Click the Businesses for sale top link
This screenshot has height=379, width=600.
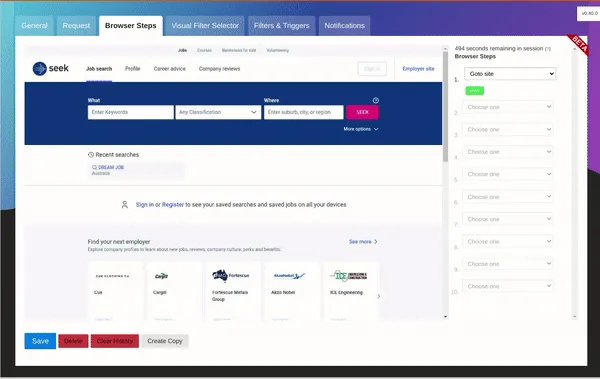click(x=239, y=50)
